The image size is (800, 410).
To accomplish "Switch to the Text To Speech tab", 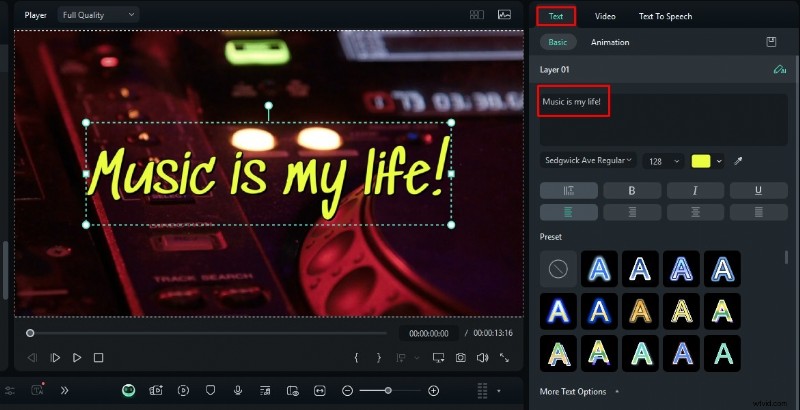I will coord(665,16).
